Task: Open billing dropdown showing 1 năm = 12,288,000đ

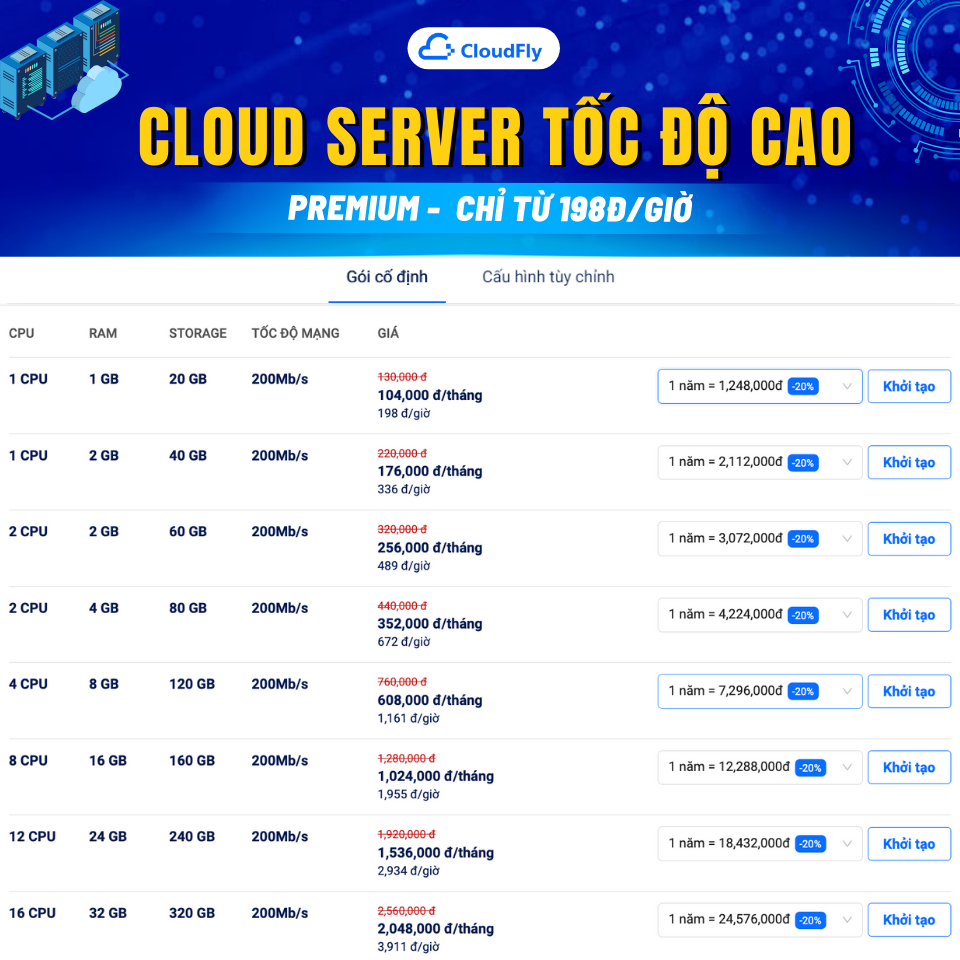Action: (x=760, y=767)
